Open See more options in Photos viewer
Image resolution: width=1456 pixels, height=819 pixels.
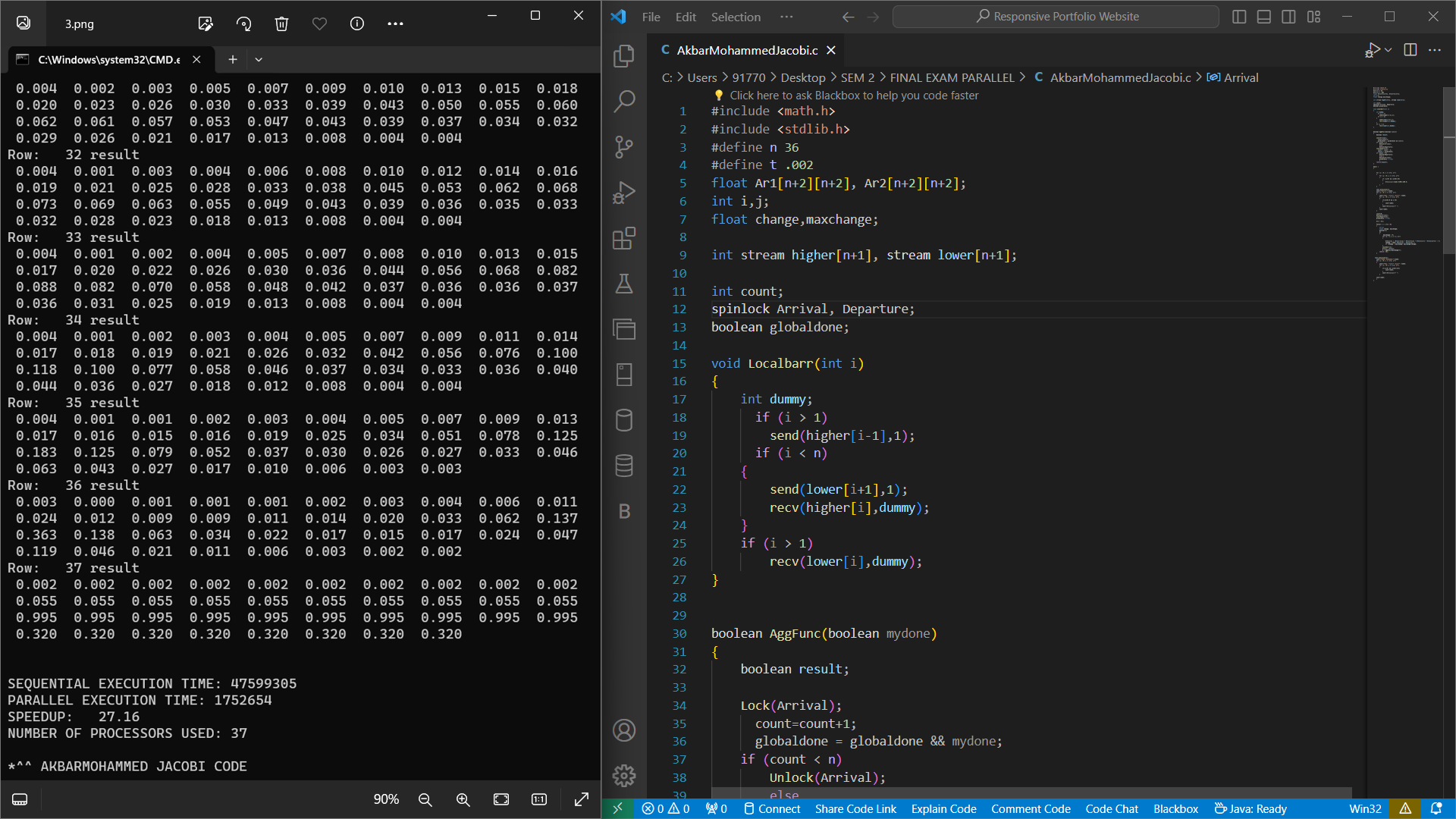tap(395, 24)
